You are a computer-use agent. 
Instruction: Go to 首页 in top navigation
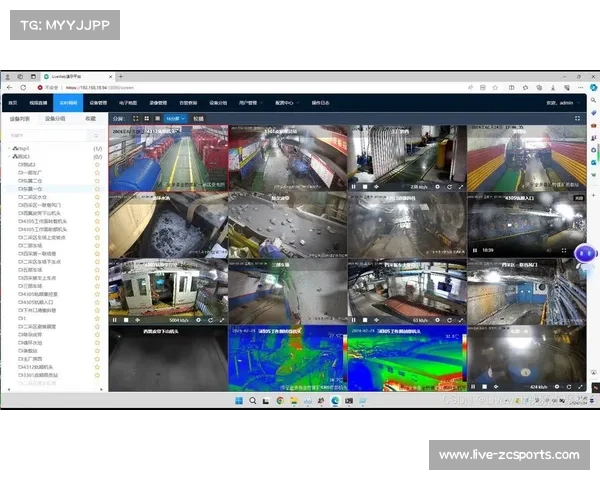pyautogui.click(x=13, y=103)
